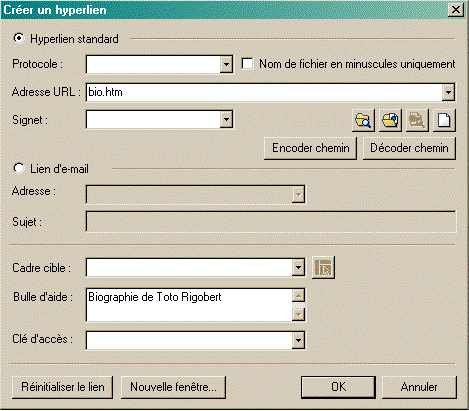
Task: Click the Décoder chemin button
Action: click(x=409, y=148)
